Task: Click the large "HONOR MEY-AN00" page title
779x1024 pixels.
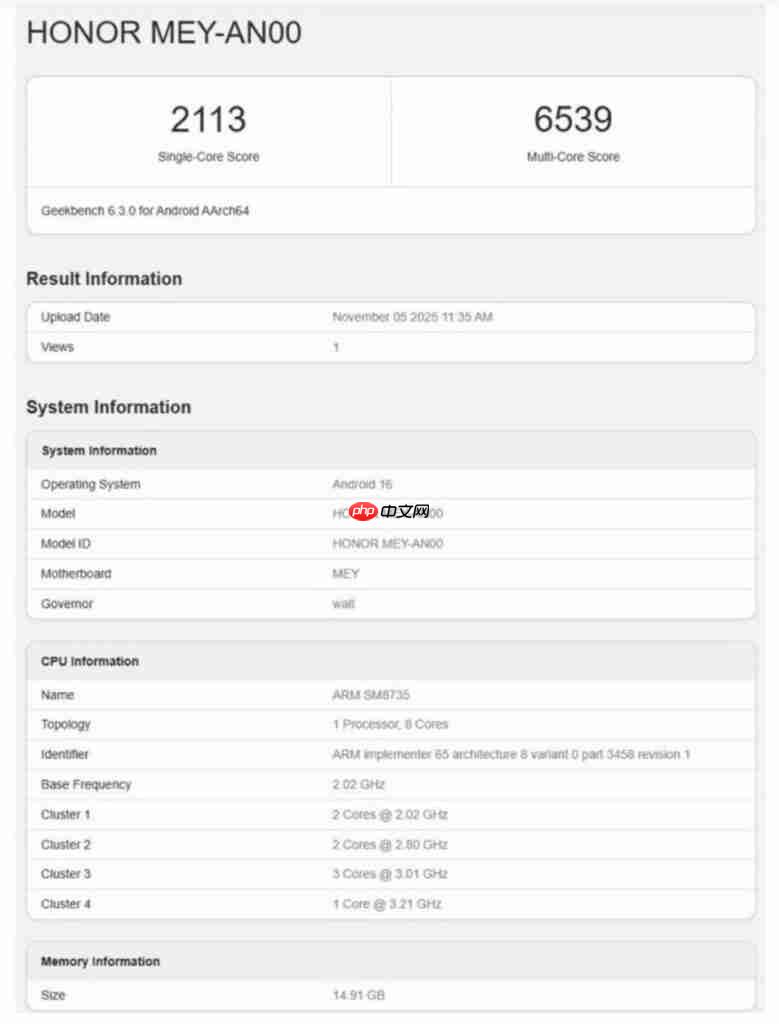Action: (164, 33)
